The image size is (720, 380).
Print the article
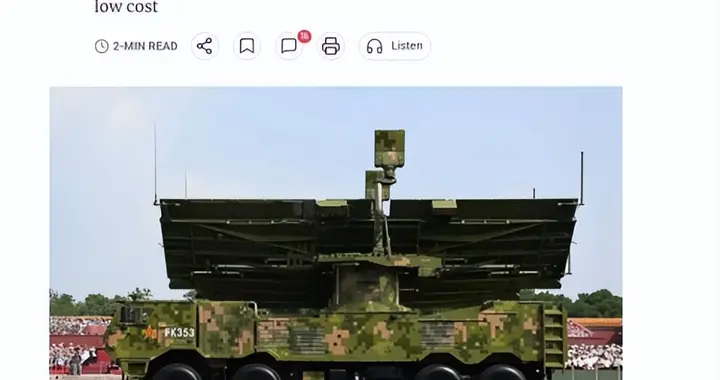[331, 46]
